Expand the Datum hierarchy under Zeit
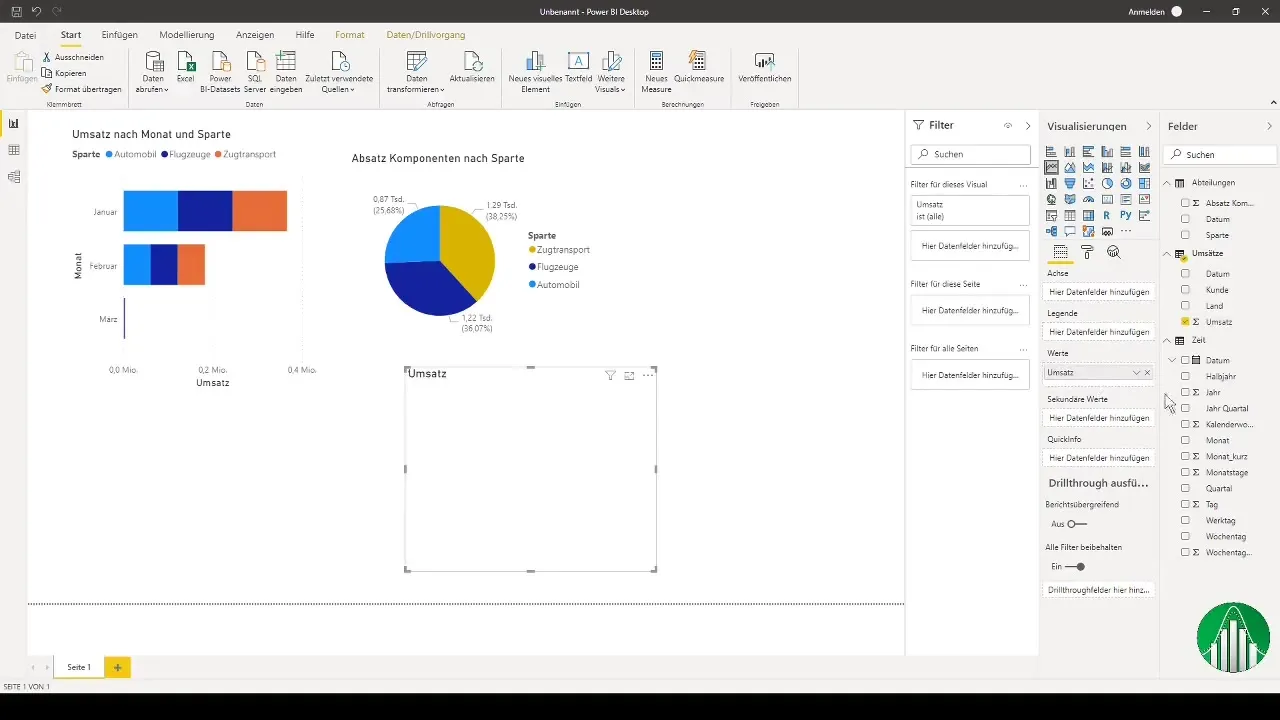This screenshot has width=1280, height=720. pos(1173,360)
